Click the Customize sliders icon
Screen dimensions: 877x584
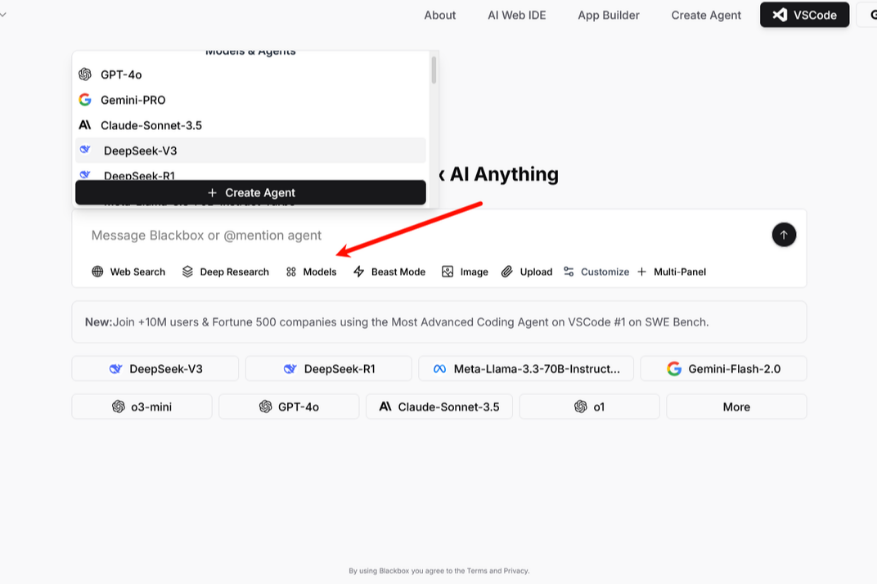pos(569,272)
